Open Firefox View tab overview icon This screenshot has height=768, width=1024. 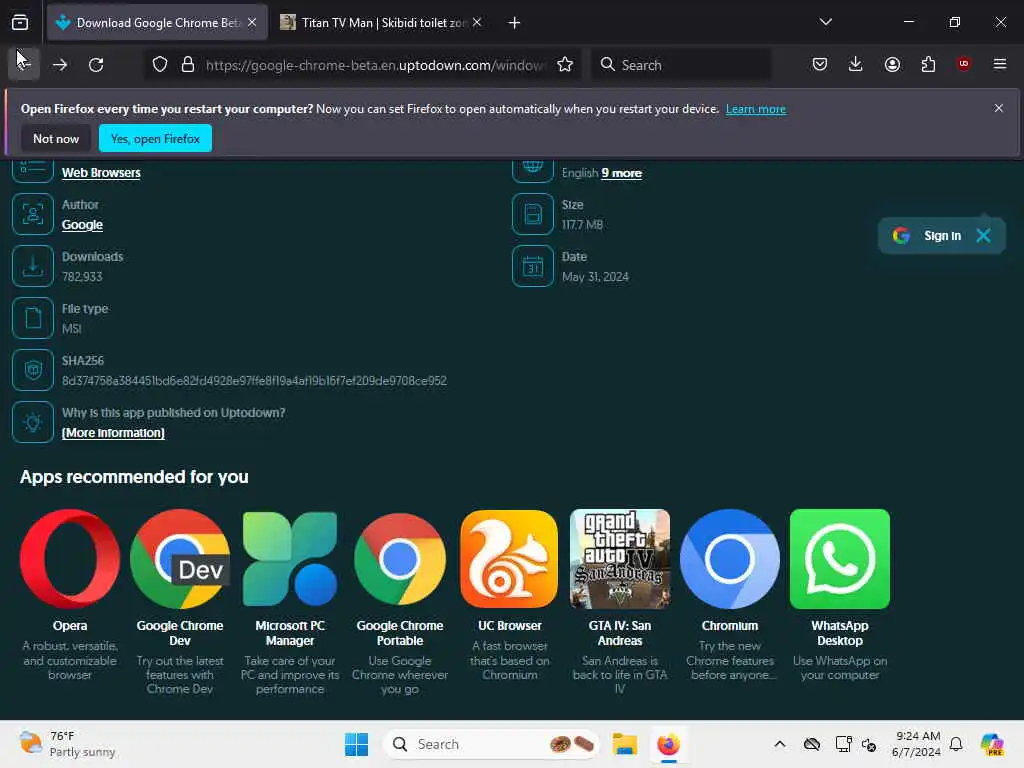[x=20, y=23]
